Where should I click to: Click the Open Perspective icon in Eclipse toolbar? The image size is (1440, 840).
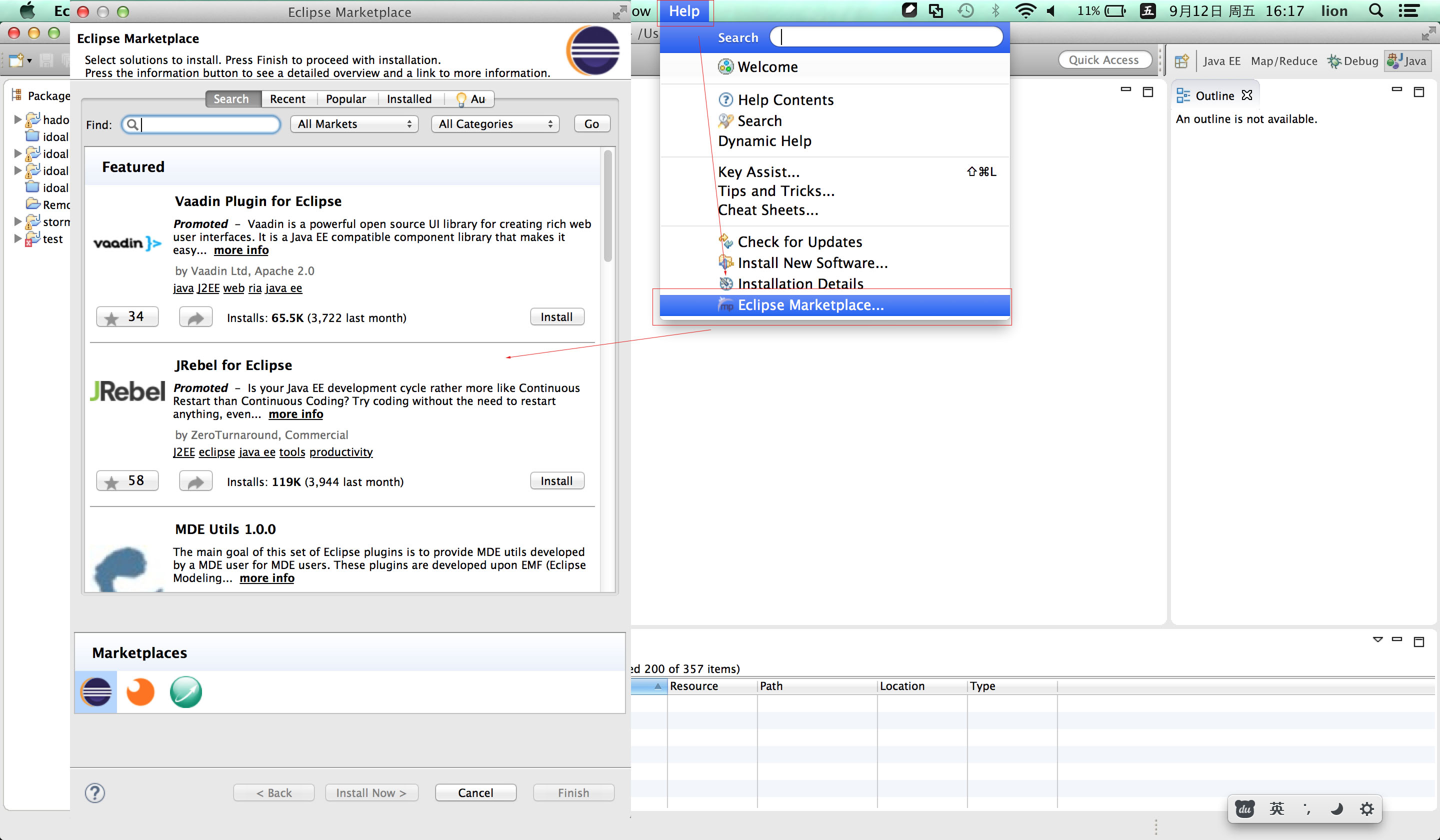tap(1181, 60)
